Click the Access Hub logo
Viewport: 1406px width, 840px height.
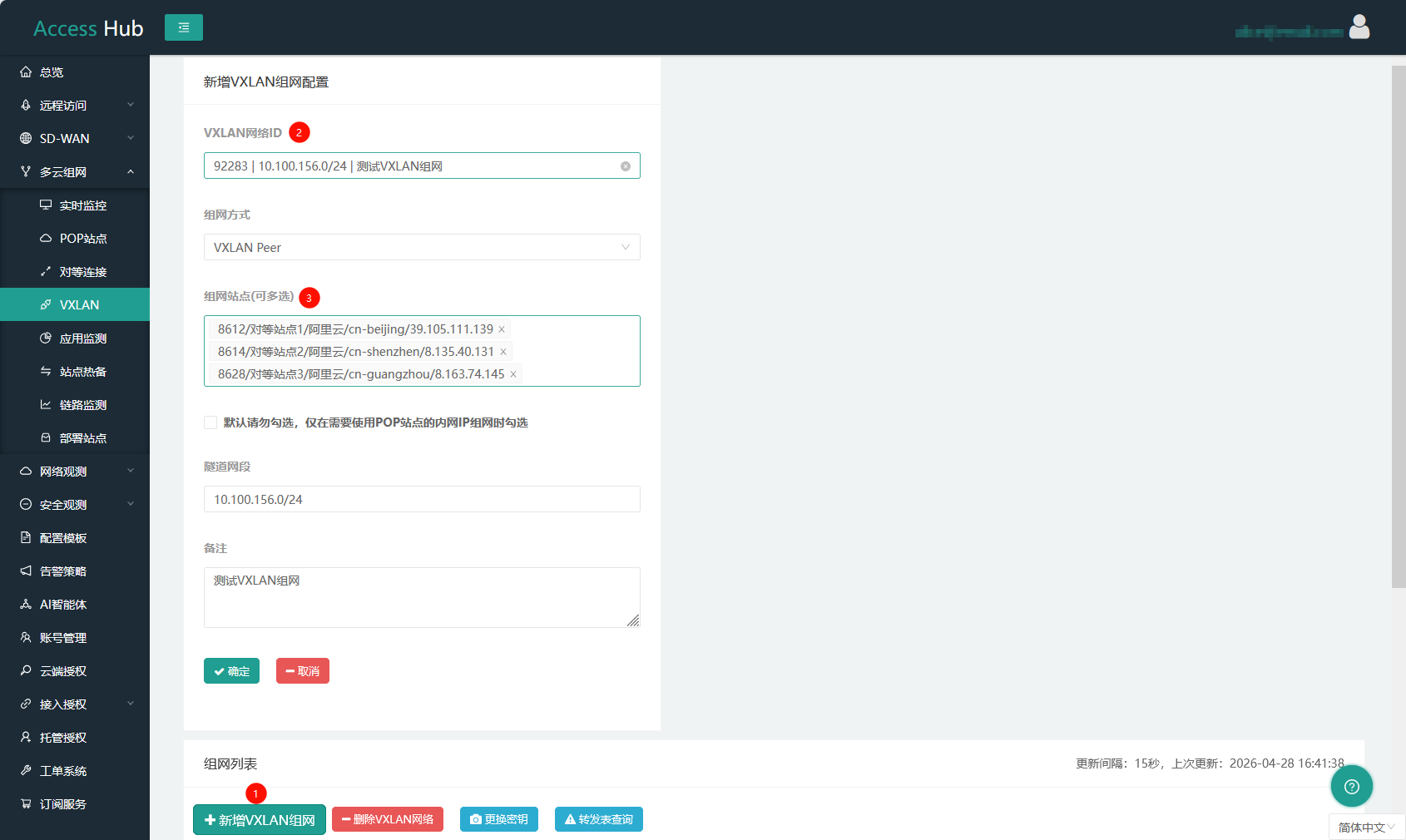88,28
